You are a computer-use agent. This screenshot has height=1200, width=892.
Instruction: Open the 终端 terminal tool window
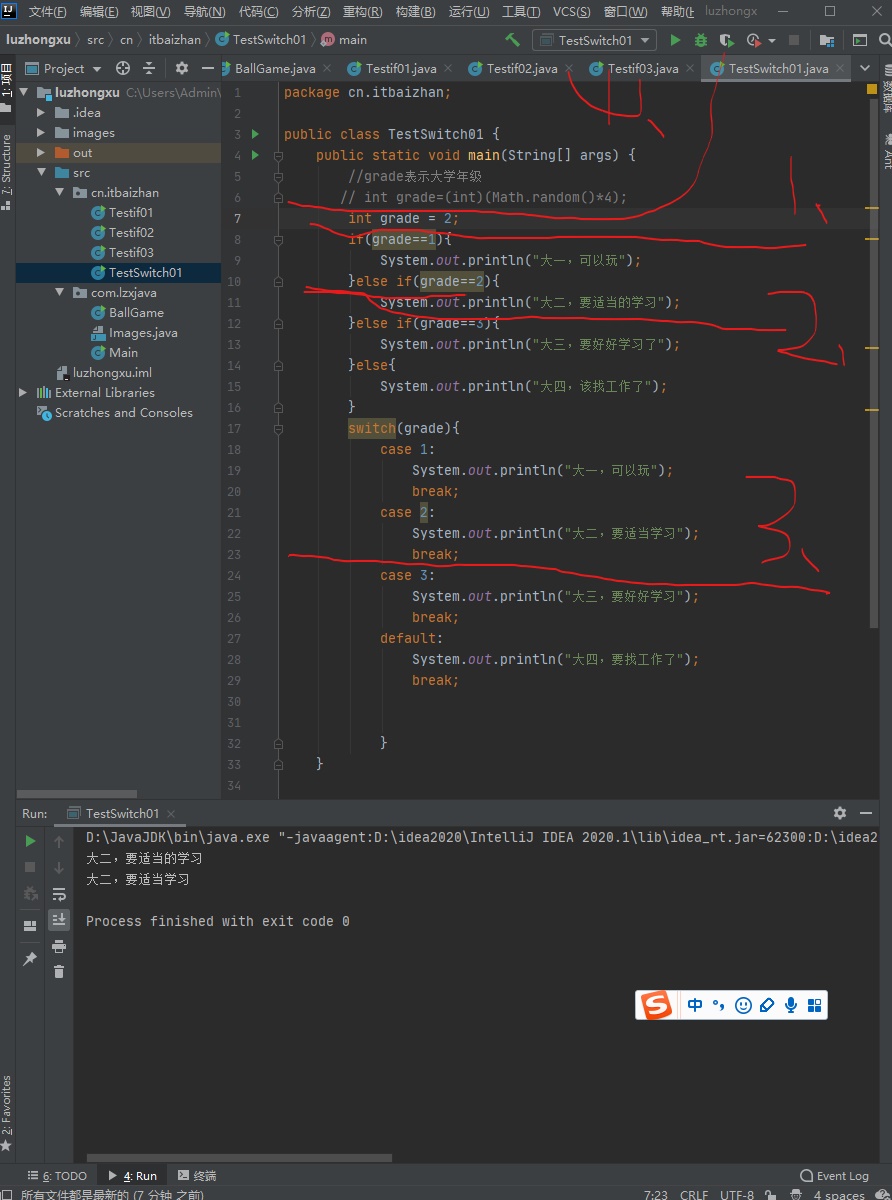196,1176
